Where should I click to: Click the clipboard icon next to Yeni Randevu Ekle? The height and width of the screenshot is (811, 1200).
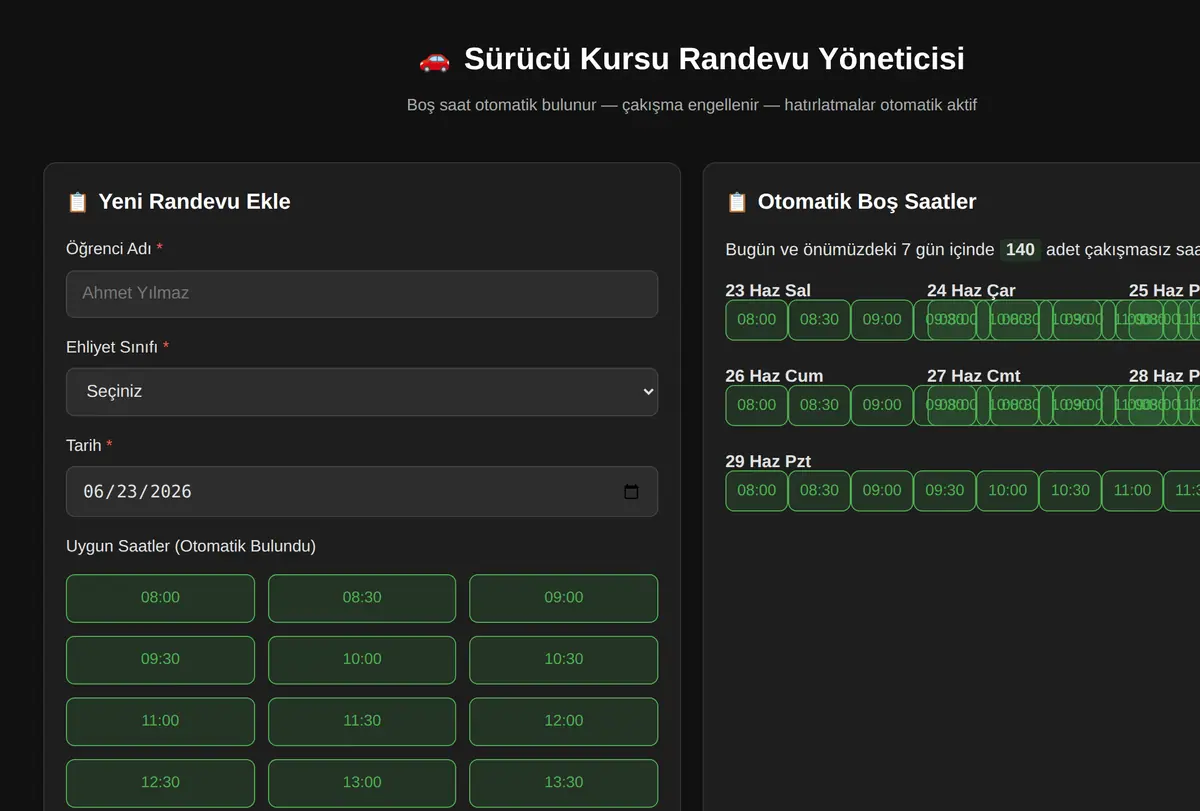[77, 202]
